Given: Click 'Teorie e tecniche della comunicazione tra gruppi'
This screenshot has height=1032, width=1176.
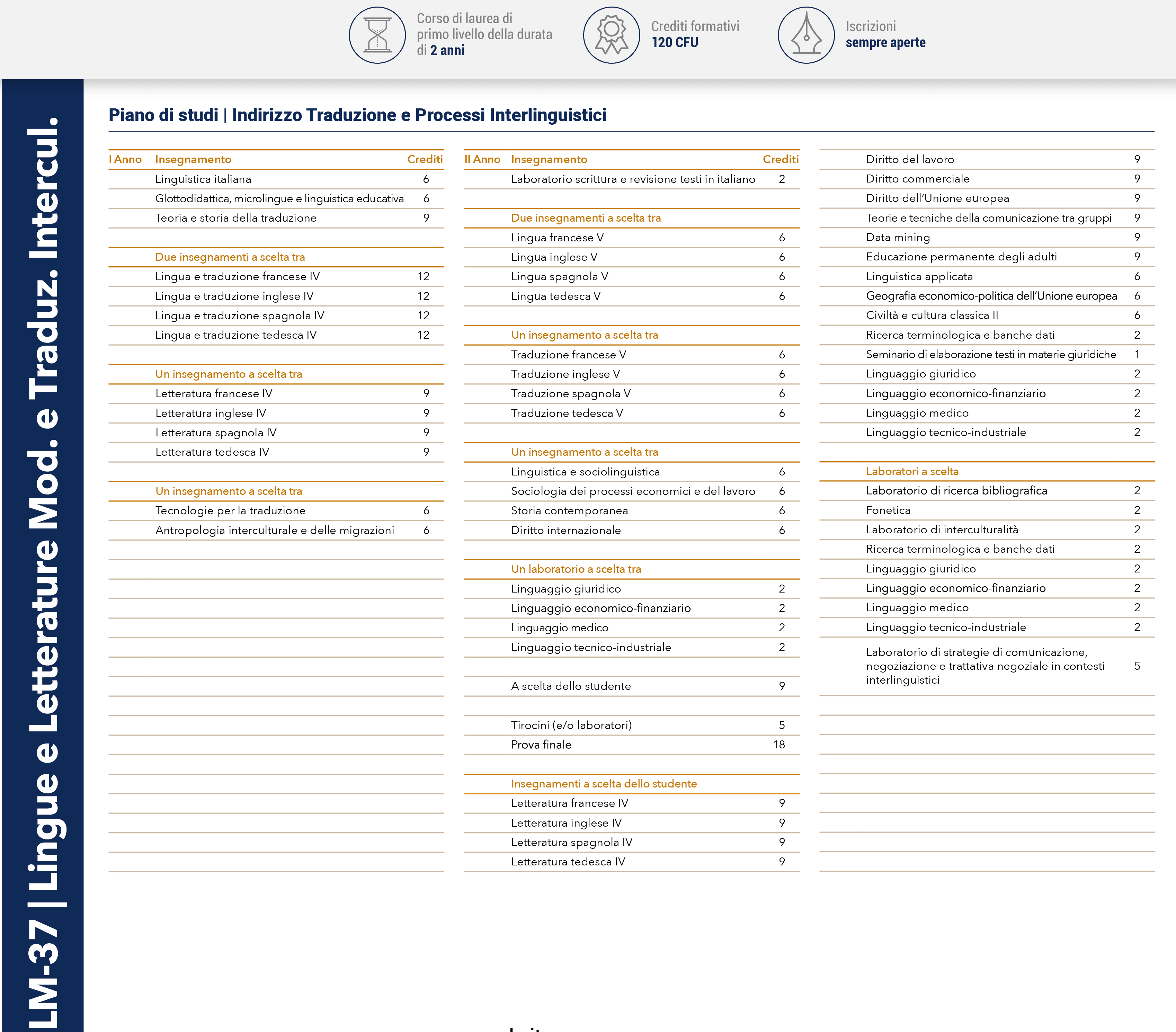Looking at the screenshot, I should pyautogui.click(x=988, y=218).
